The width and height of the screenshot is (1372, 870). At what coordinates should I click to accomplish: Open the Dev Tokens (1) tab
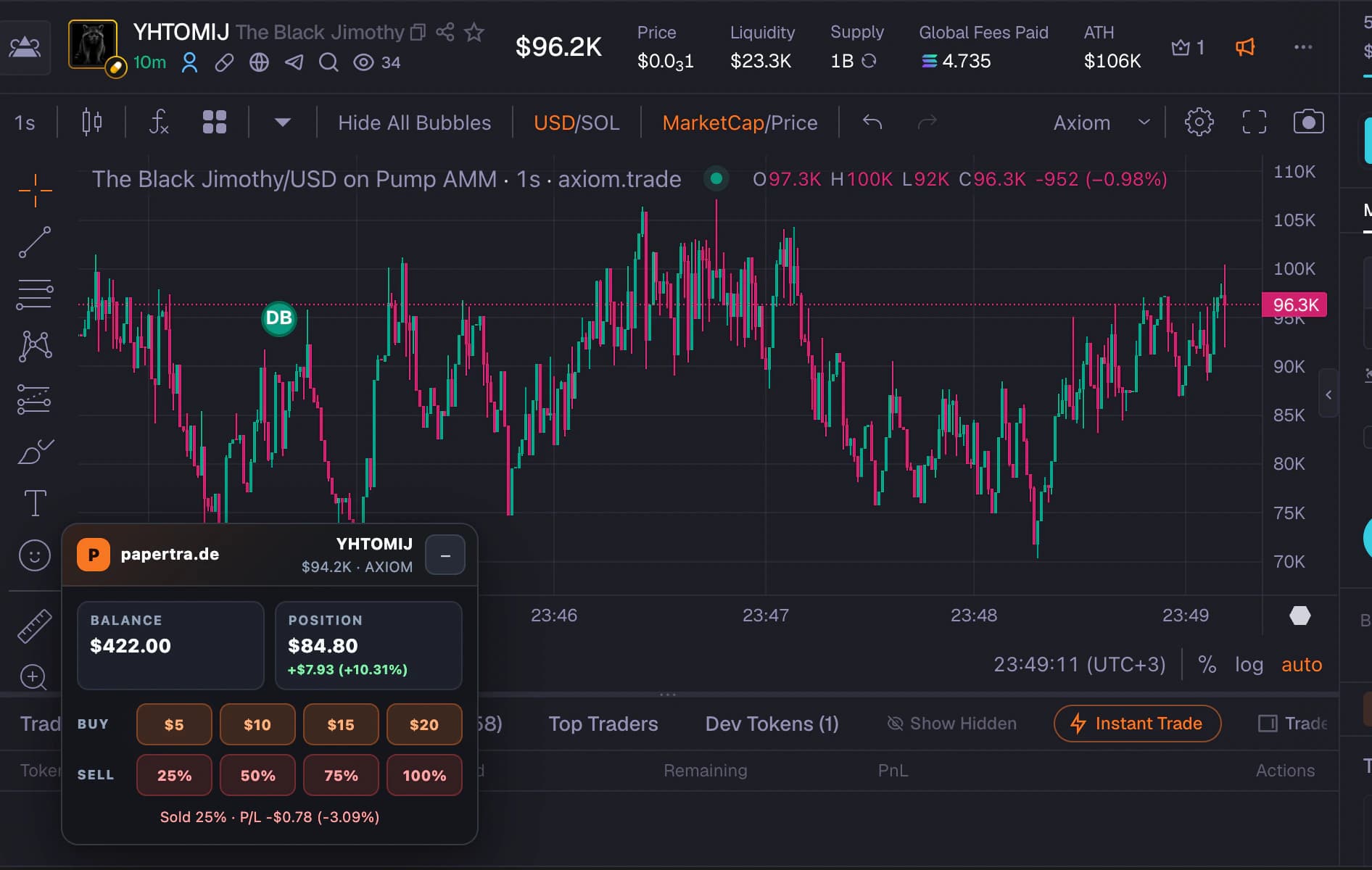pos(772,724)
